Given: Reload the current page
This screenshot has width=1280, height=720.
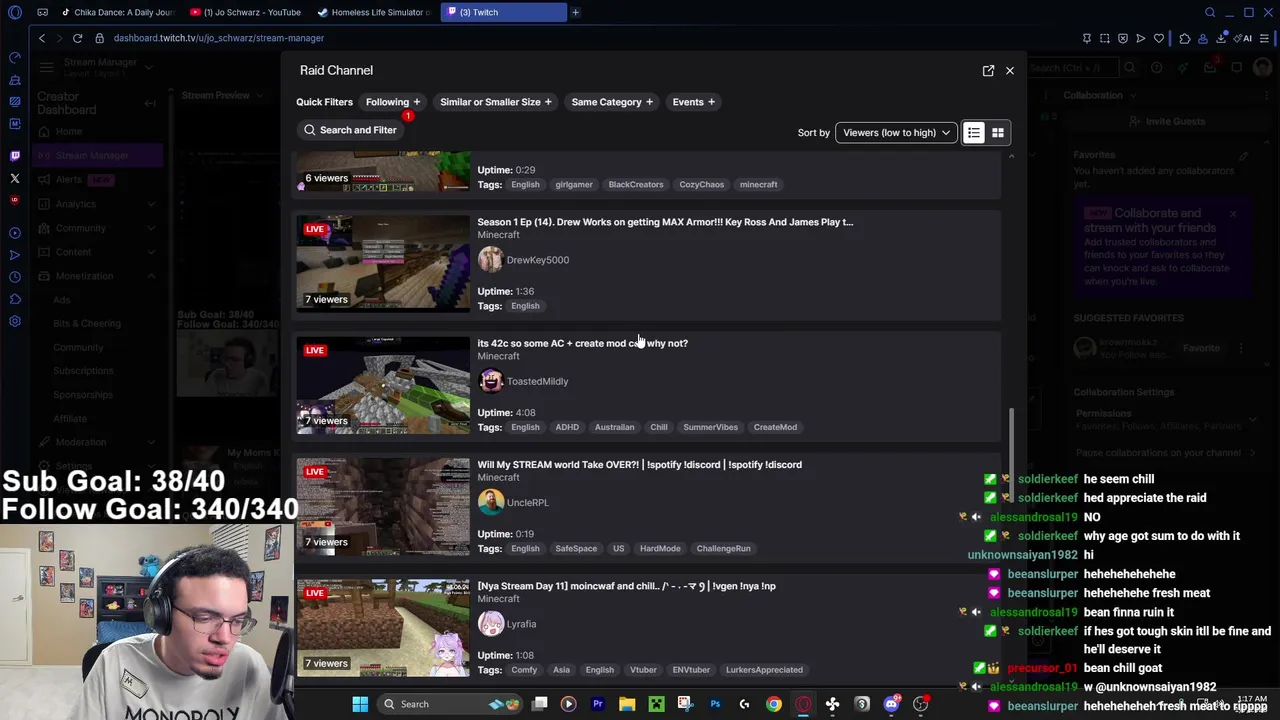Looking at the screenshot, I should 77,38.
